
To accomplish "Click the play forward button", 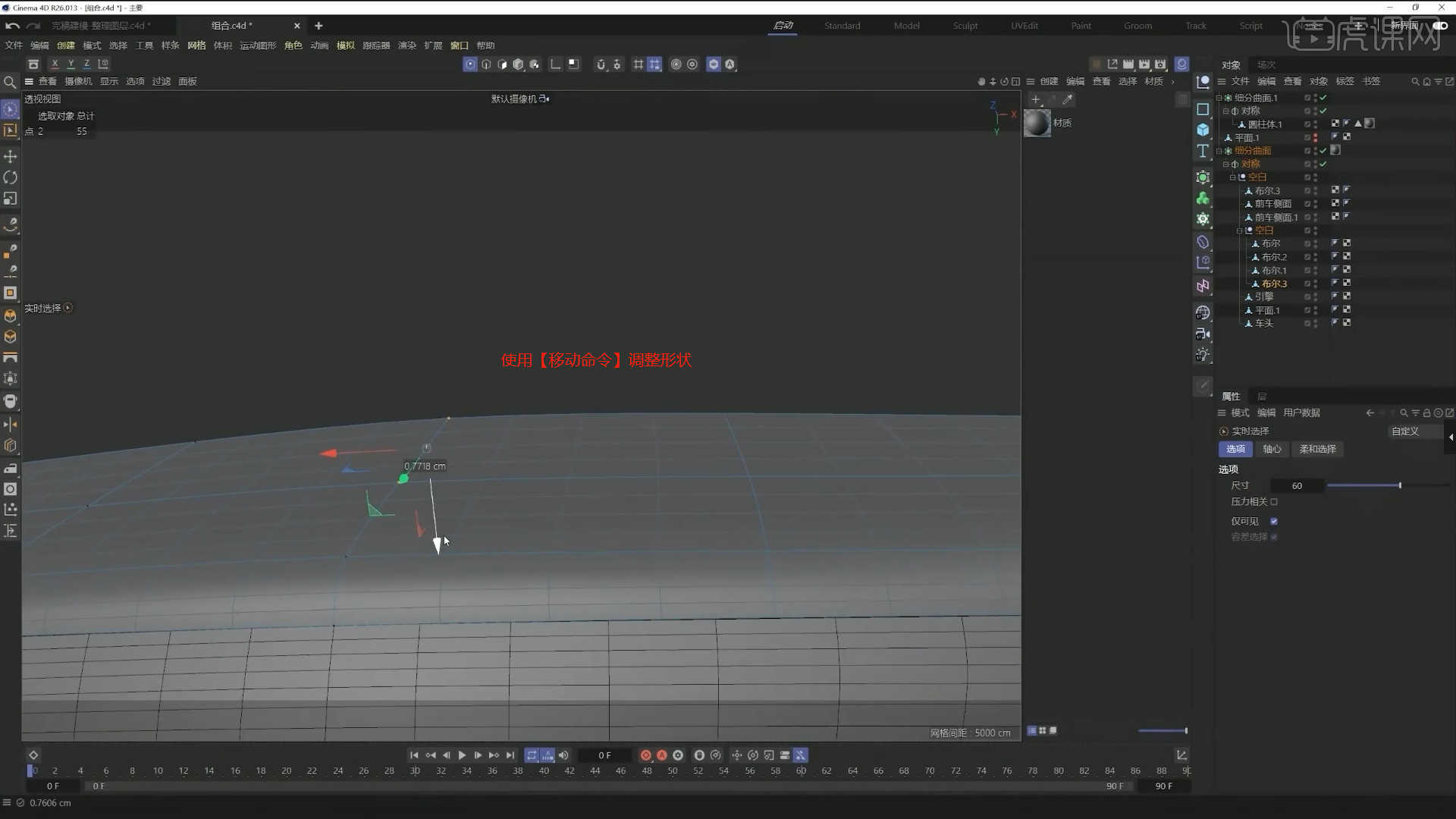I will pyautogui.click(x=462, y=756).
